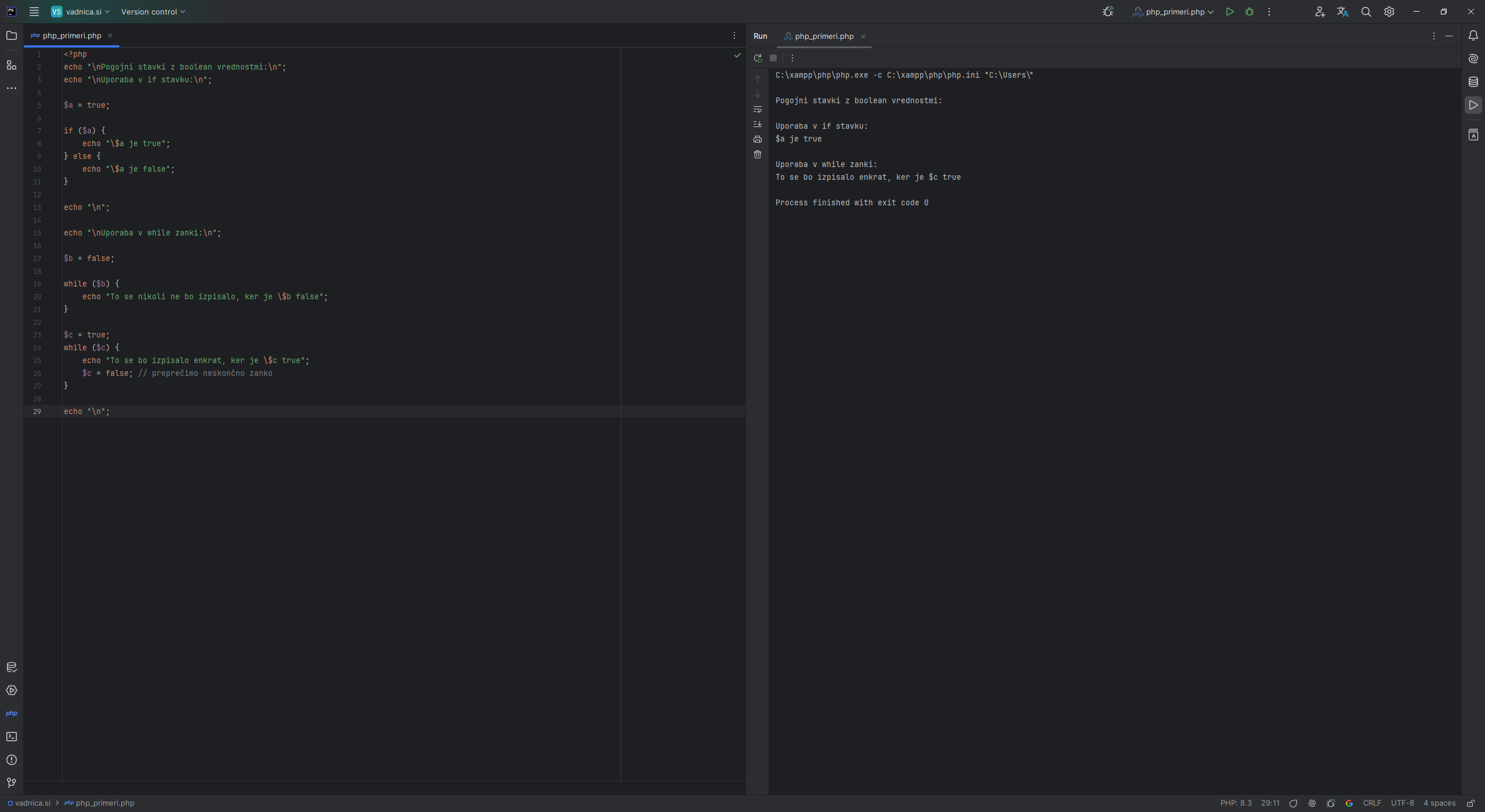1485x812 pixels.
Task: Open the Terminal tool window
Action: tap(12, 737)
